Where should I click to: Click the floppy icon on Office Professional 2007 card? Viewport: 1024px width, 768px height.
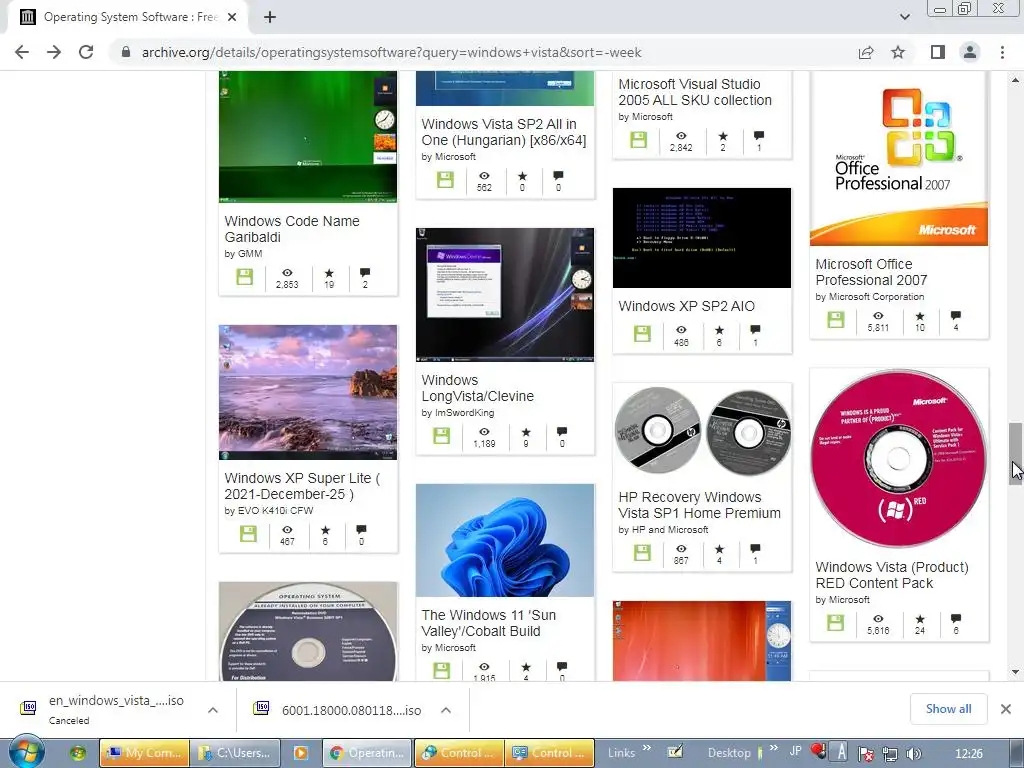(x=836, y=319)
